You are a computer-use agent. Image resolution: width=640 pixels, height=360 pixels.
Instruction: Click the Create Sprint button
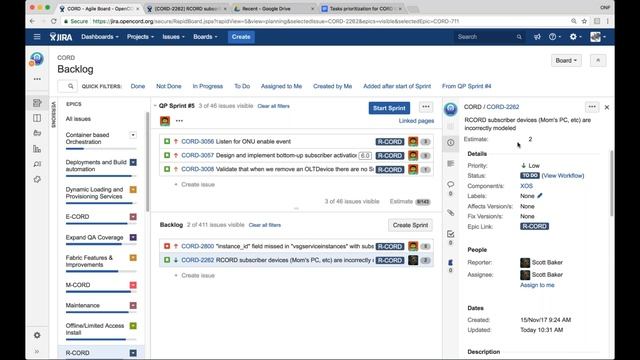pos(410,225)
